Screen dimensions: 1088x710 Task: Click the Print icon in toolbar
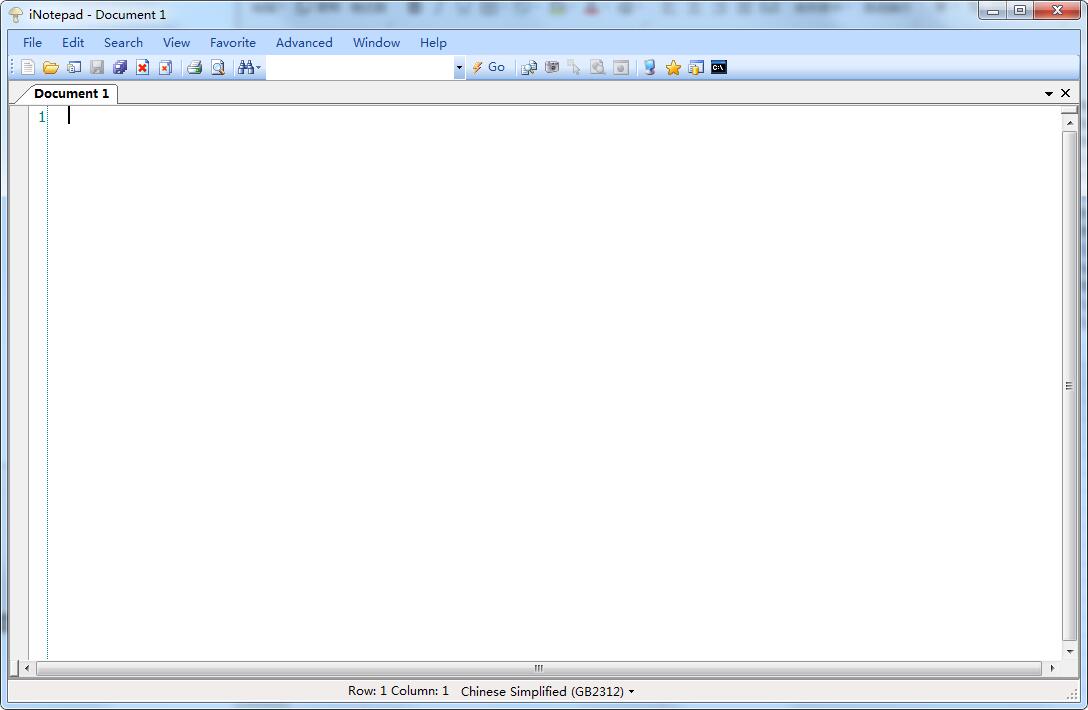pos(195,68)
